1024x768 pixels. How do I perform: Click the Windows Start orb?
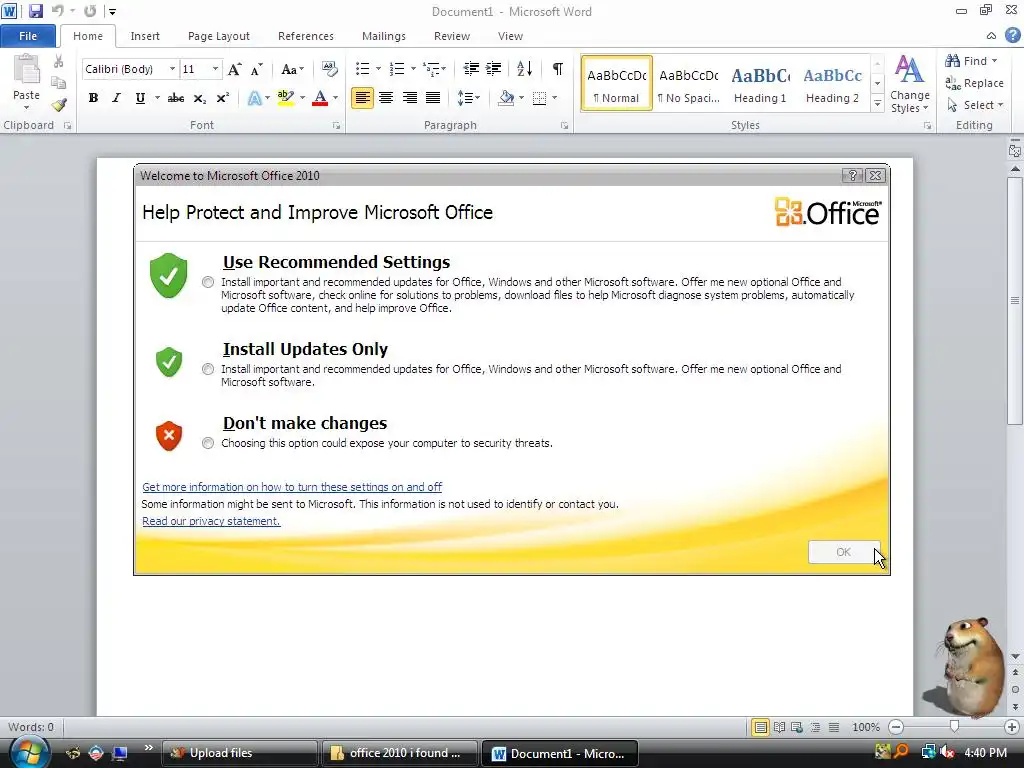(30, 752)
